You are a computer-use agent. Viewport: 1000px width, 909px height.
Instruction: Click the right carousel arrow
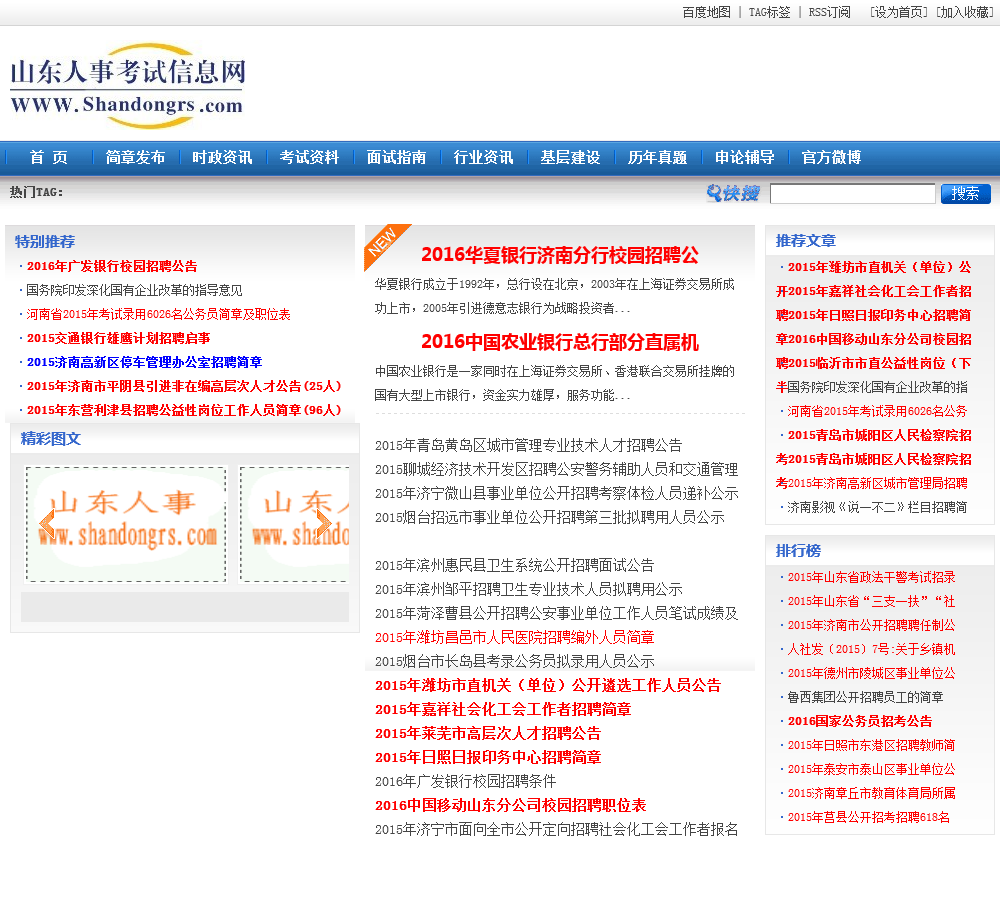(323, 524)
